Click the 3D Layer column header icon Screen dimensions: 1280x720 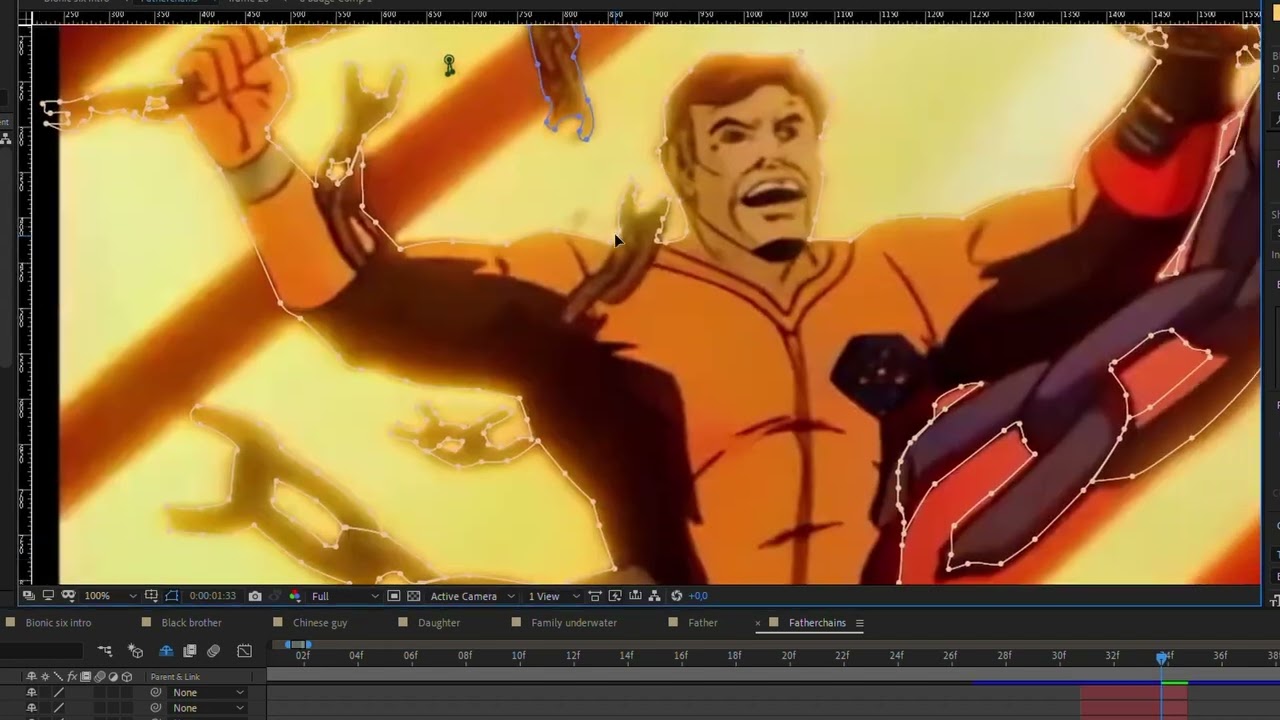pyautogui.click(x=127, y=677)
